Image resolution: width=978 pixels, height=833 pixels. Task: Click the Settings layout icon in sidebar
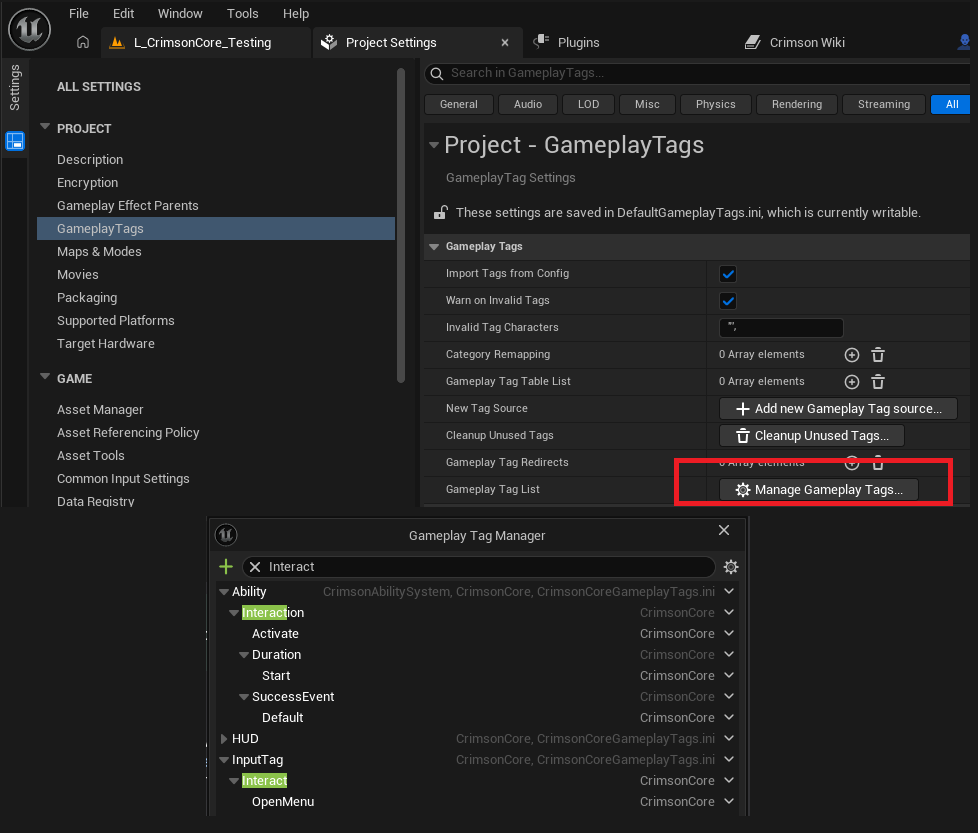15,141
